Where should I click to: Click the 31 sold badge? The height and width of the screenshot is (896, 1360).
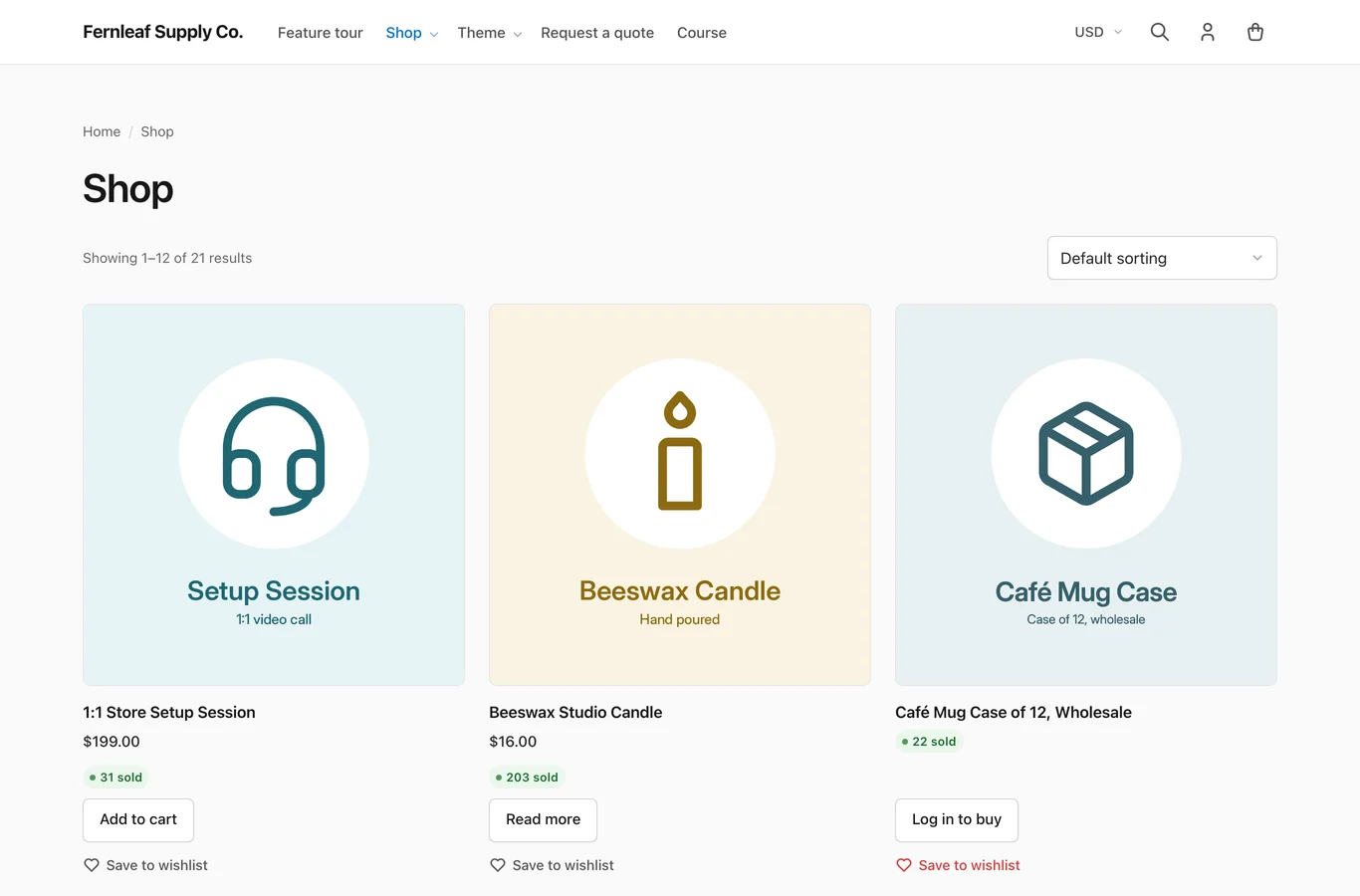point(115,778)
